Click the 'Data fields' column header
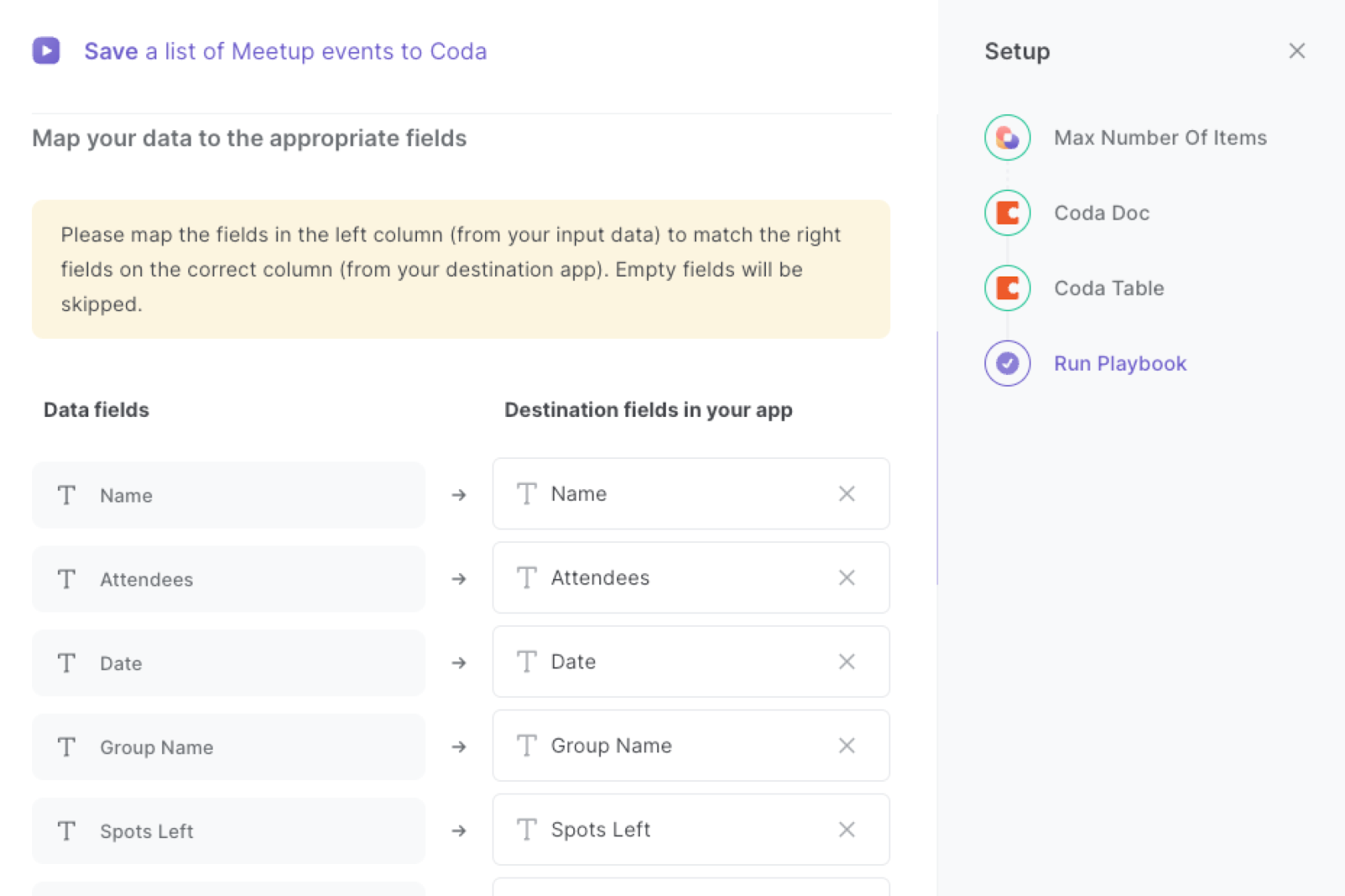Viewport: 1345px width, 896px height. (96, 409)
